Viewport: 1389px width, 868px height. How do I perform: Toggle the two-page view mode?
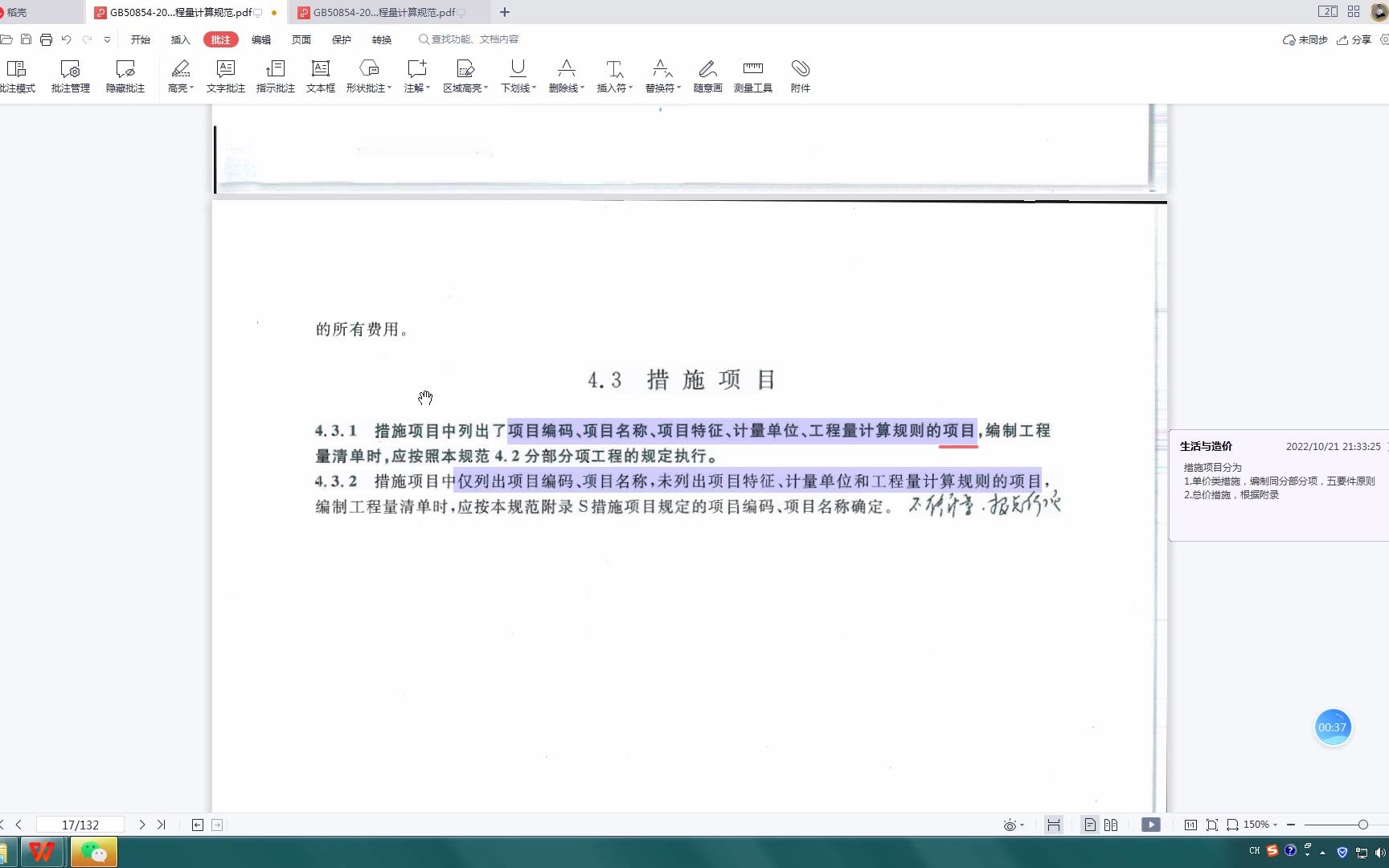1111,825
